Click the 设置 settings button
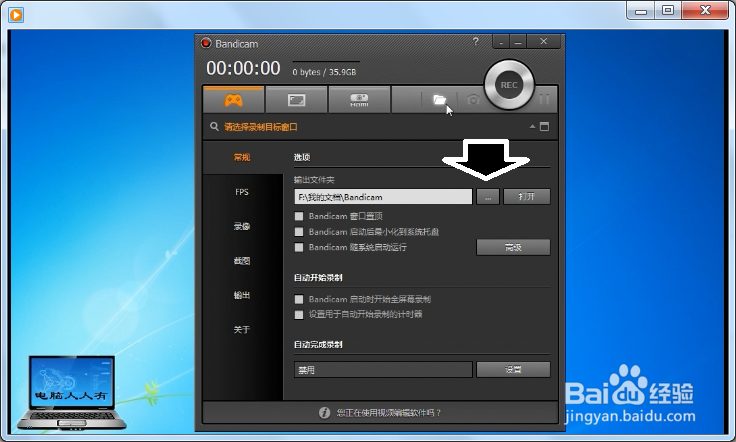The image size is (736, 442). 513,370
